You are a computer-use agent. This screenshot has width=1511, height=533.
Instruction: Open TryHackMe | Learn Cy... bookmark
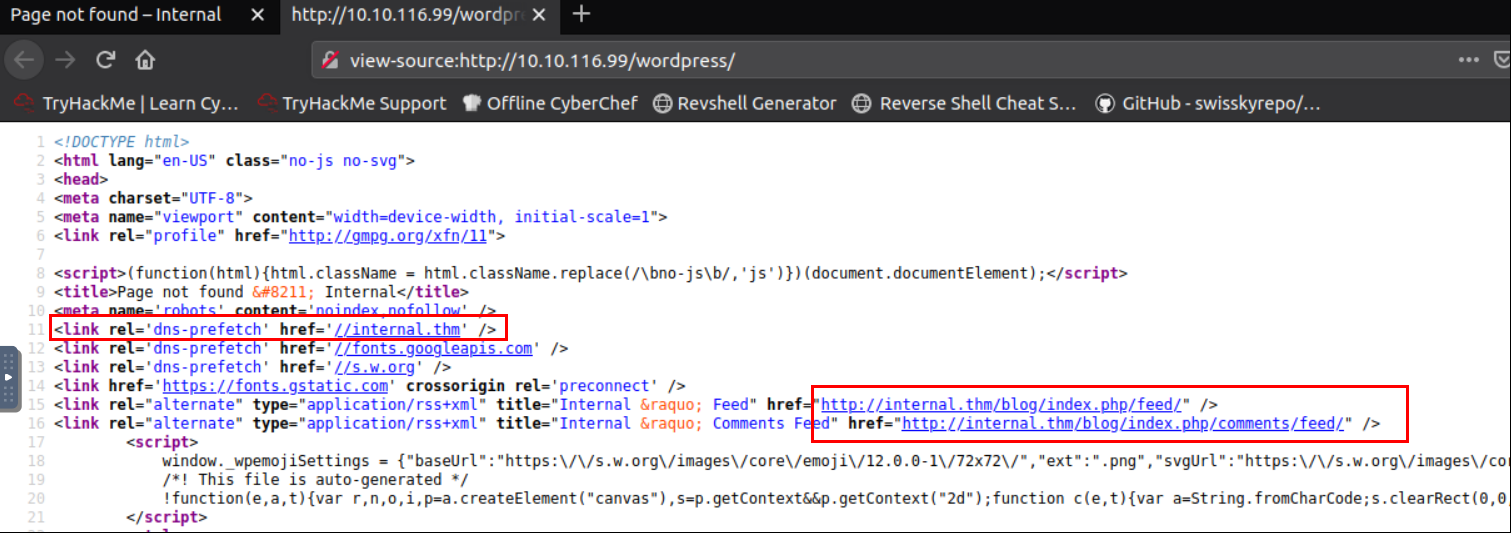coord(127,103)
